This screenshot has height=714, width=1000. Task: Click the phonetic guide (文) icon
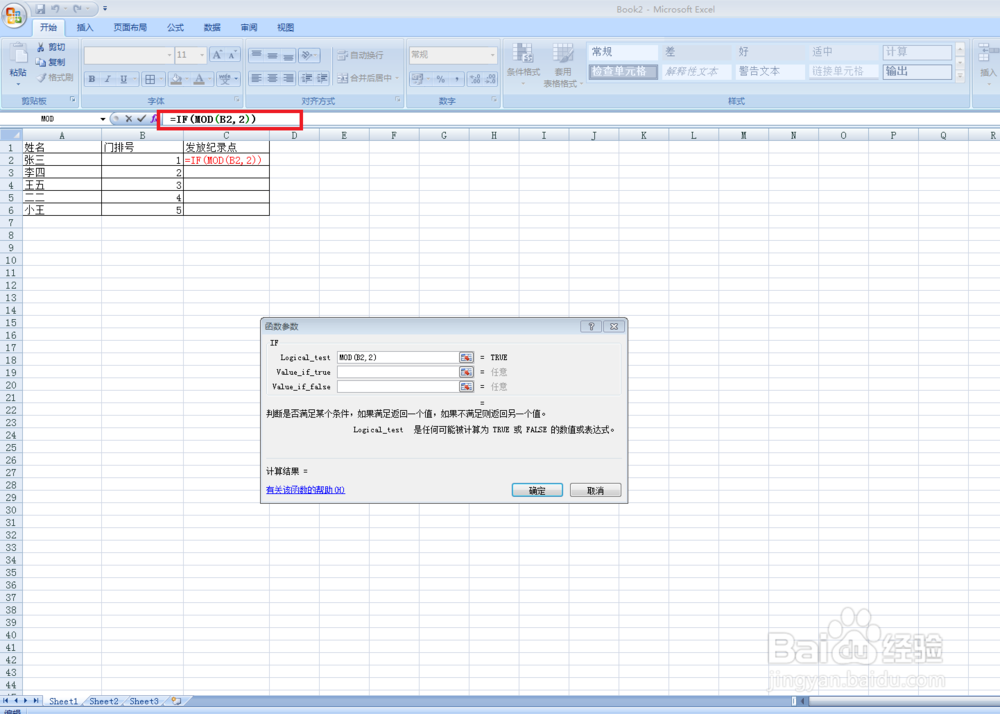(224, 79)
